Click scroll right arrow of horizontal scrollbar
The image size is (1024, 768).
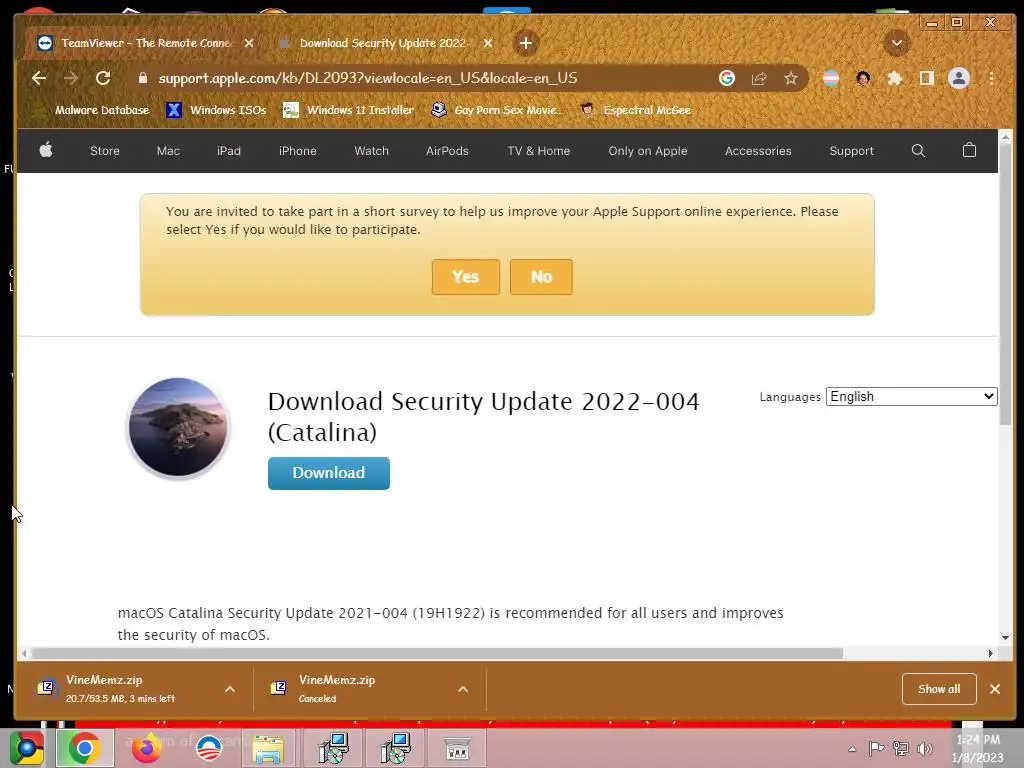991,653
